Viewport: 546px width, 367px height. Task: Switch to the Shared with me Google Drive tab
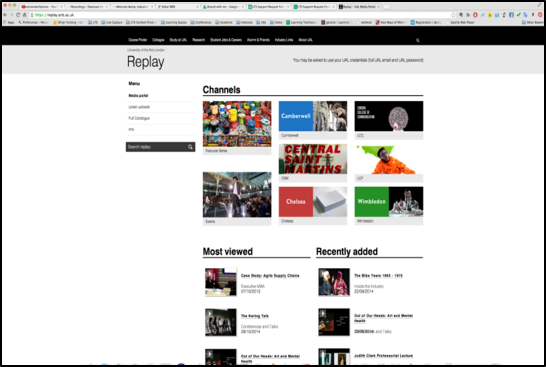point(223,7)
